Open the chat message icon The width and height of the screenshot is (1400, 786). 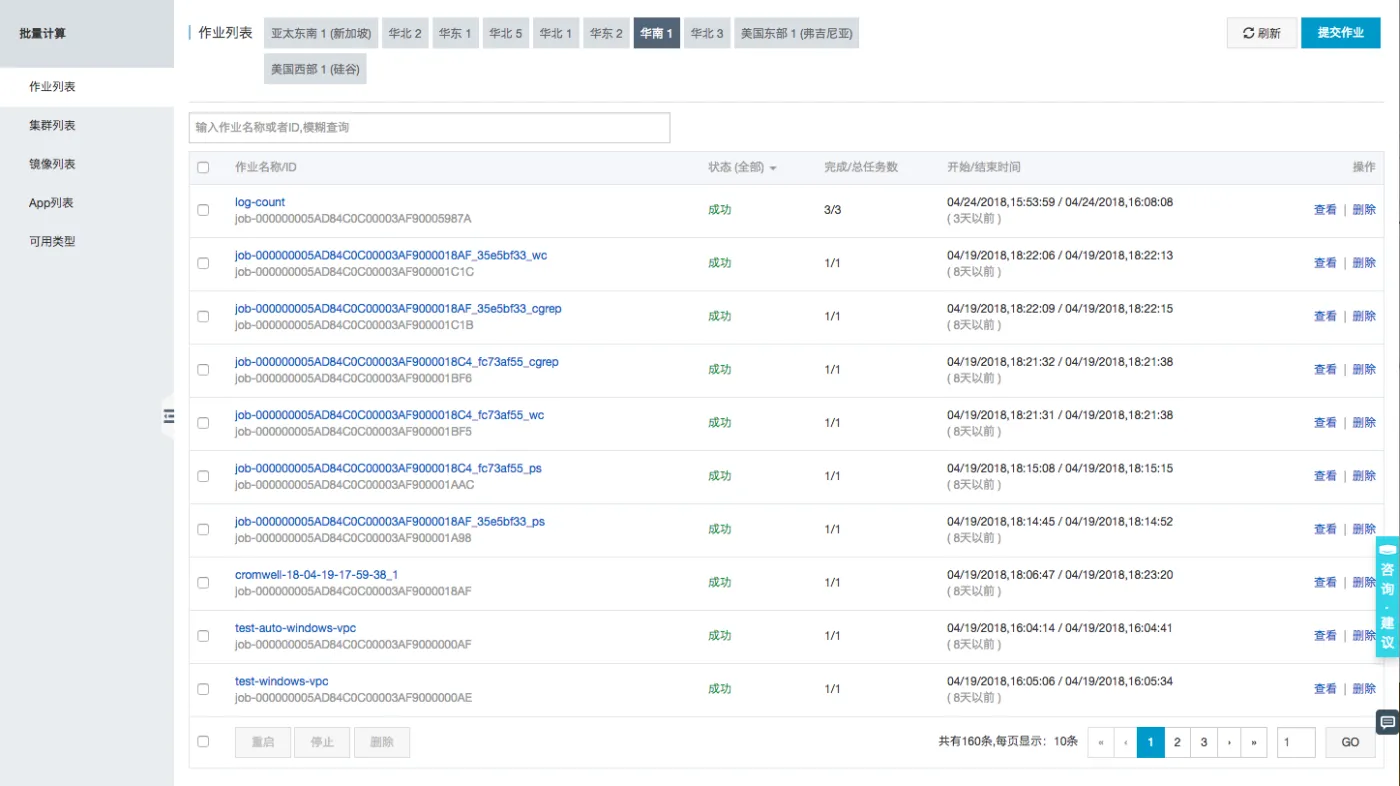(x=1388, y=721)
